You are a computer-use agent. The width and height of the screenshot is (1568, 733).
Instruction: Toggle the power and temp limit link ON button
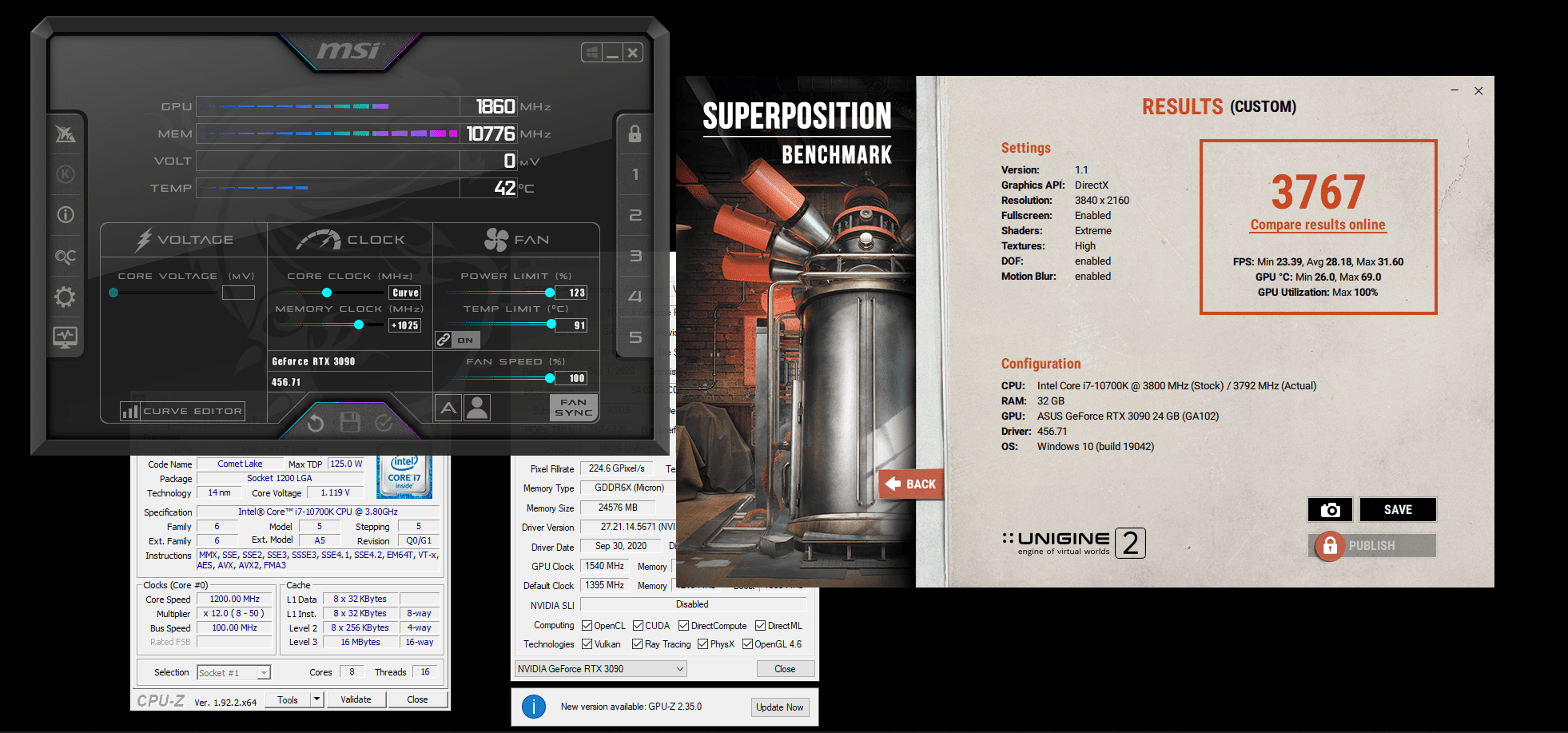pos(457,340)
